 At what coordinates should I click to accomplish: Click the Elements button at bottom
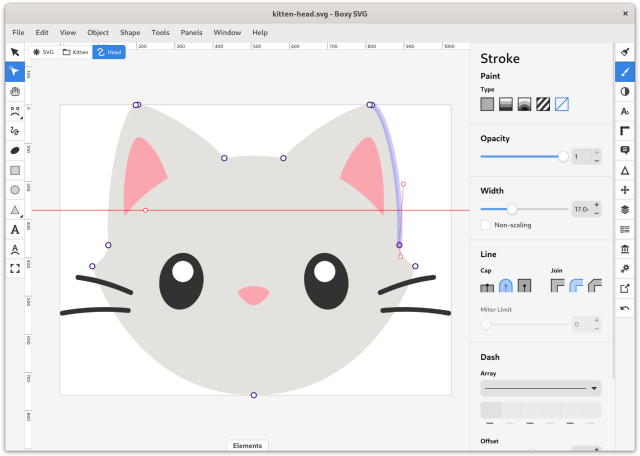pyautogui.click(x=246, y=445)
